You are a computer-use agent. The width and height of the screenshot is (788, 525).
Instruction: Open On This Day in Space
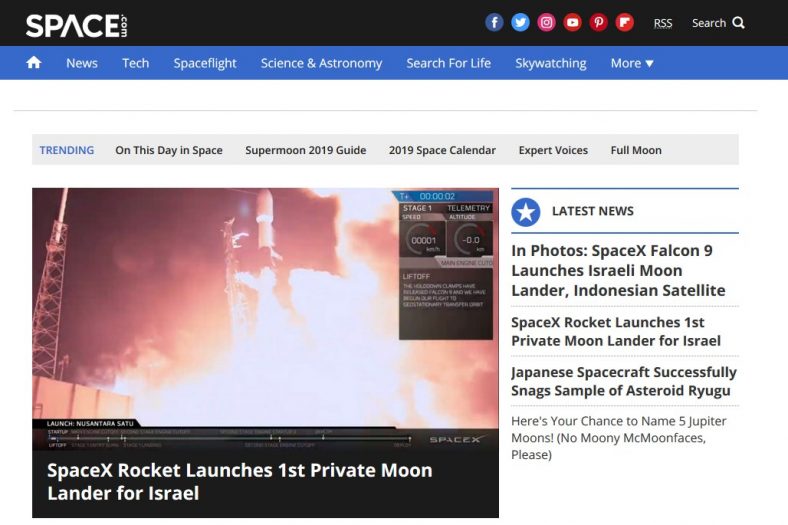[169, 150]
